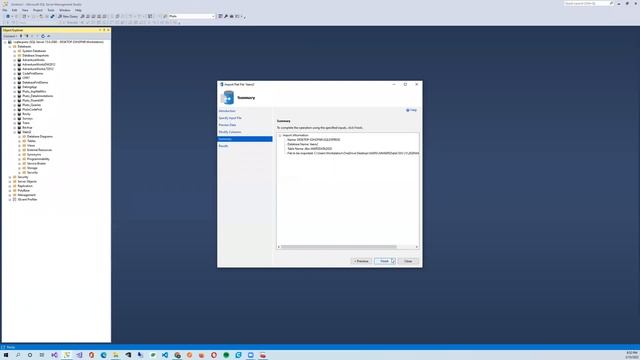Select the Views folder
Viewport: 640px width, 360px height.
tap(31, 146)
